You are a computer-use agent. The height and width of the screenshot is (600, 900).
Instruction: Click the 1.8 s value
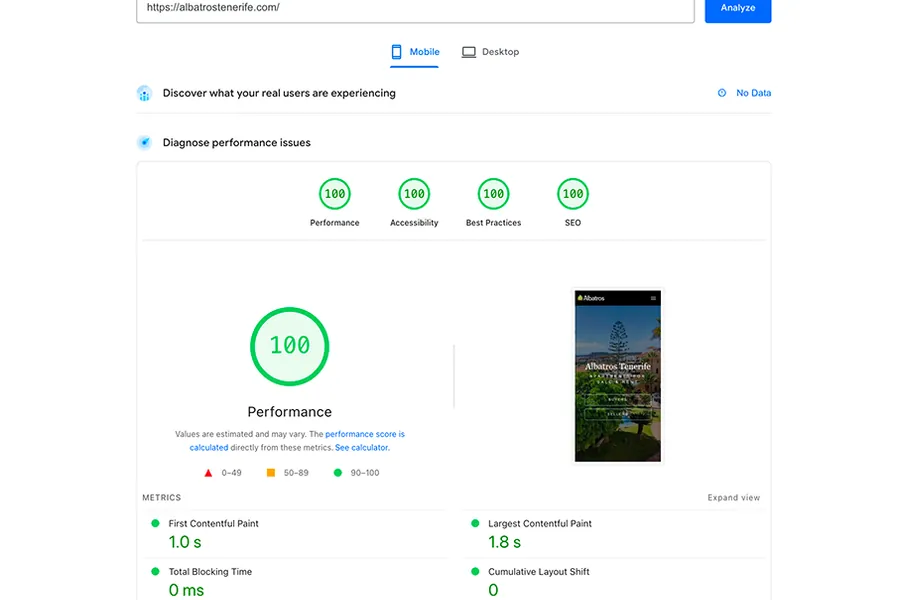[x=505, y=542]
